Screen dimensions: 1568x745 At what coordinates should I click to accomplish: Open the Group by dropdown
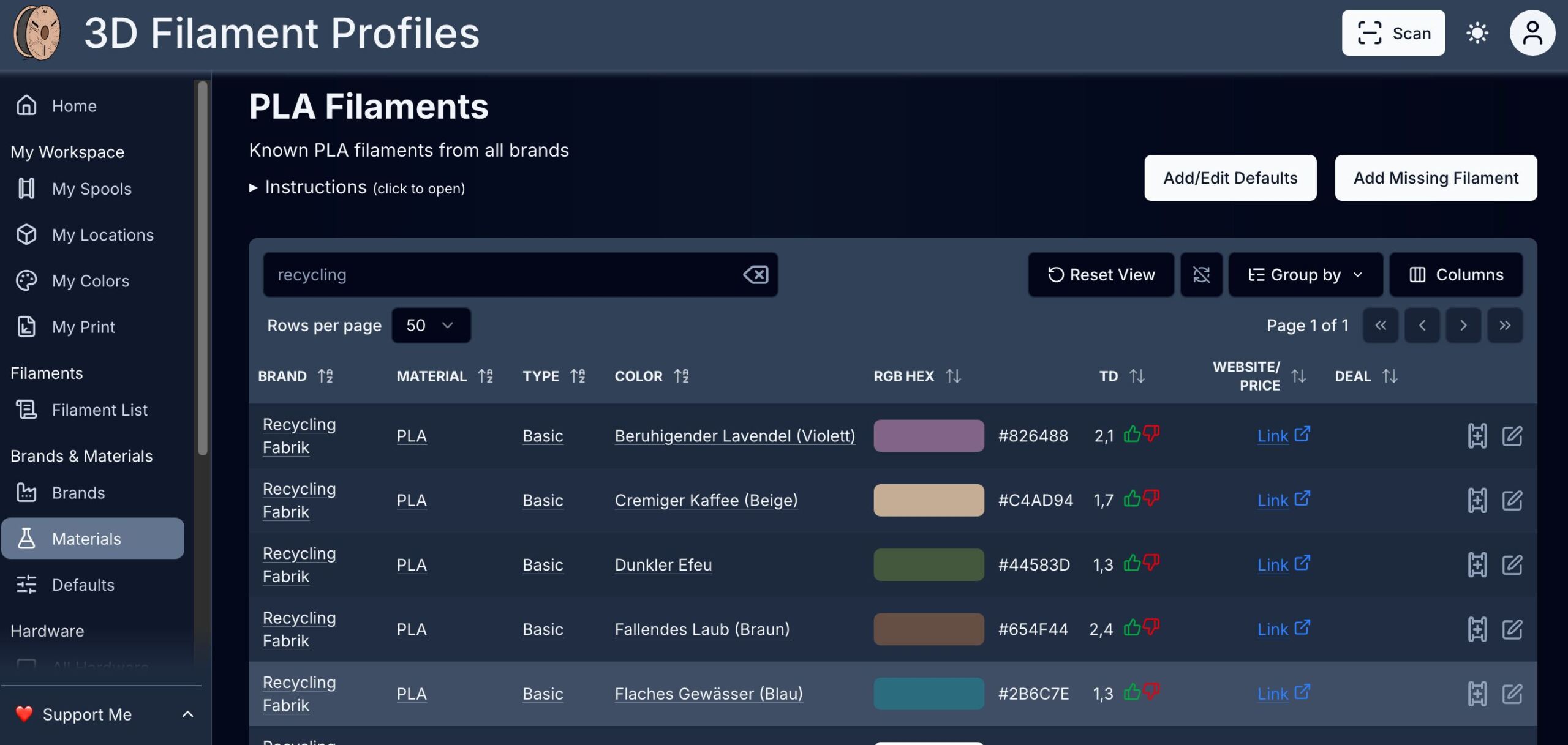pos(1305,275)
